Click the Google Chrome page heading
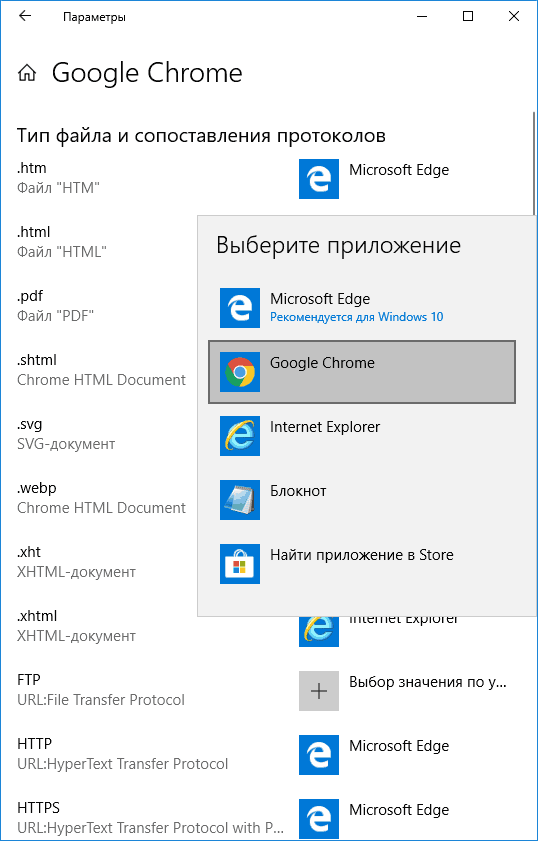 [x=147, y=73]
